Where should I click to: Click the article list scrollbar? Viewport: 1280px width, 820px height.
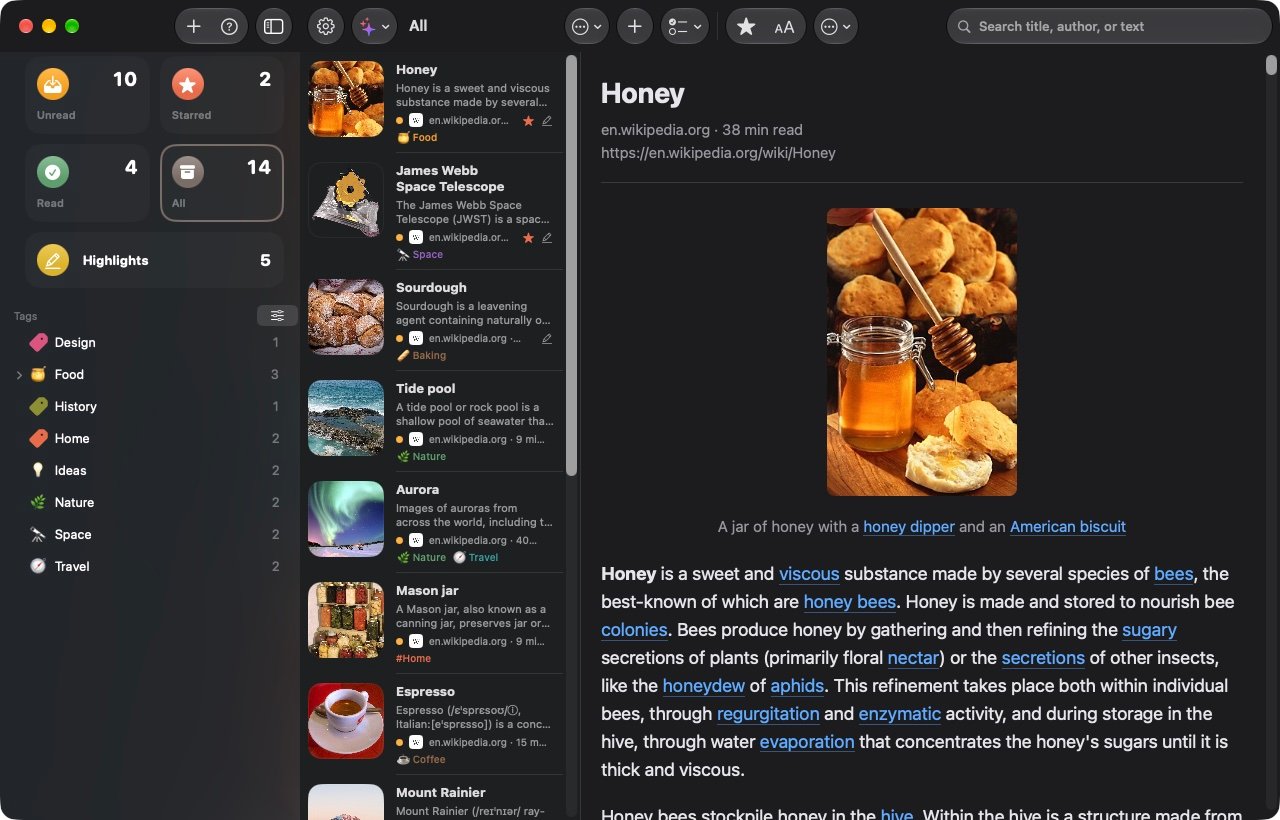pyautogui.click(x=572, y=265)
